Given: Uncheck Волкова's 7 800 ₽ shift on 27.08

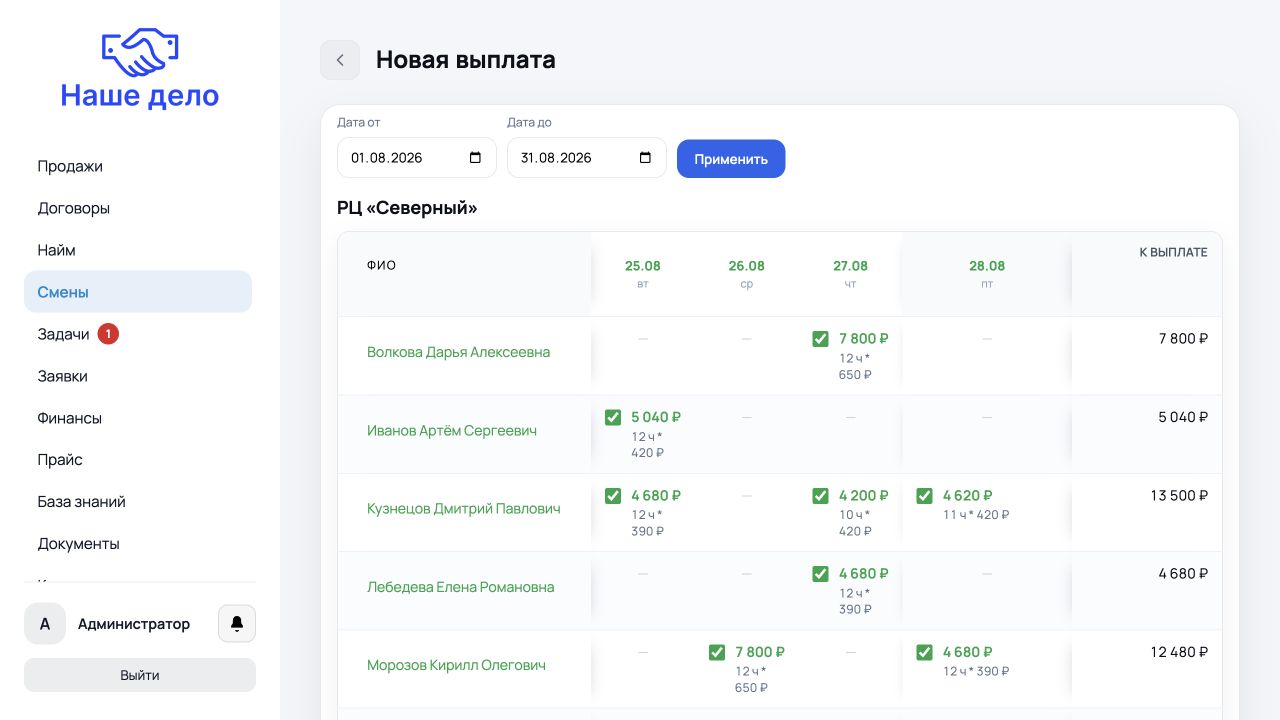Looking at the screenshot, I should pos(821,339).
